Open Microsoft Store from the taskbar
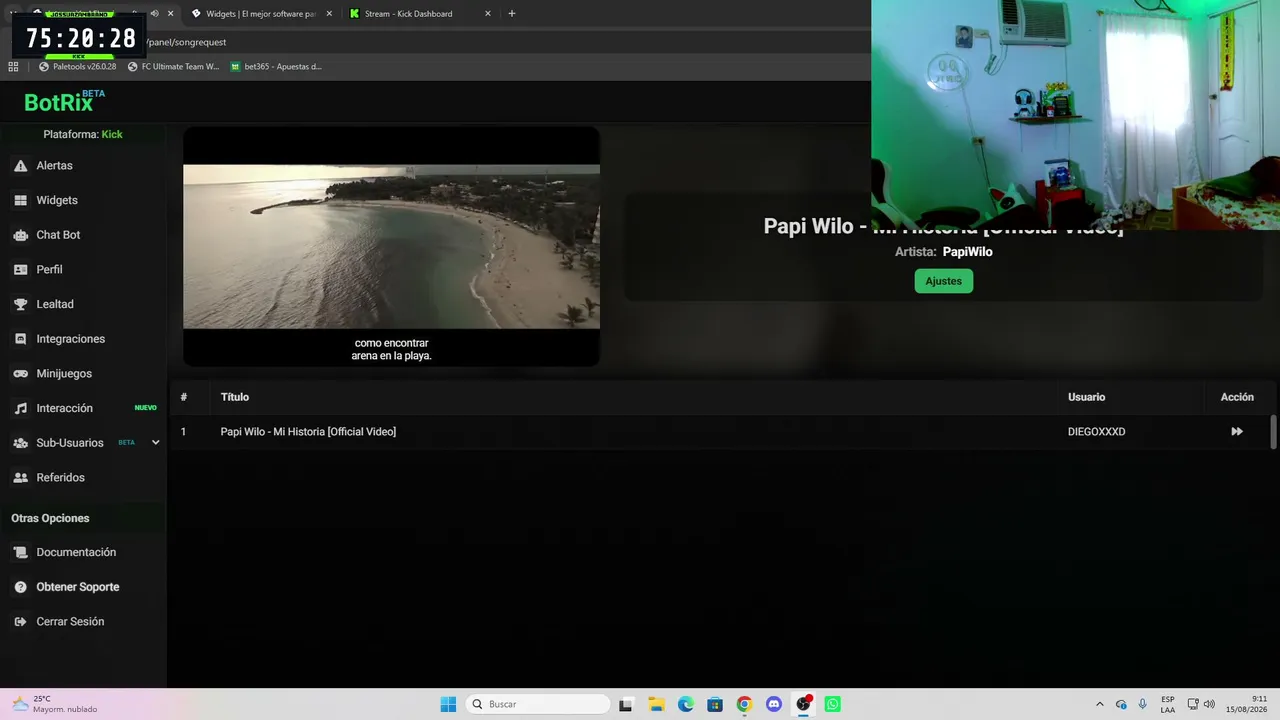The height and width of the screenshot is (720, 1280). pos(715,704)
